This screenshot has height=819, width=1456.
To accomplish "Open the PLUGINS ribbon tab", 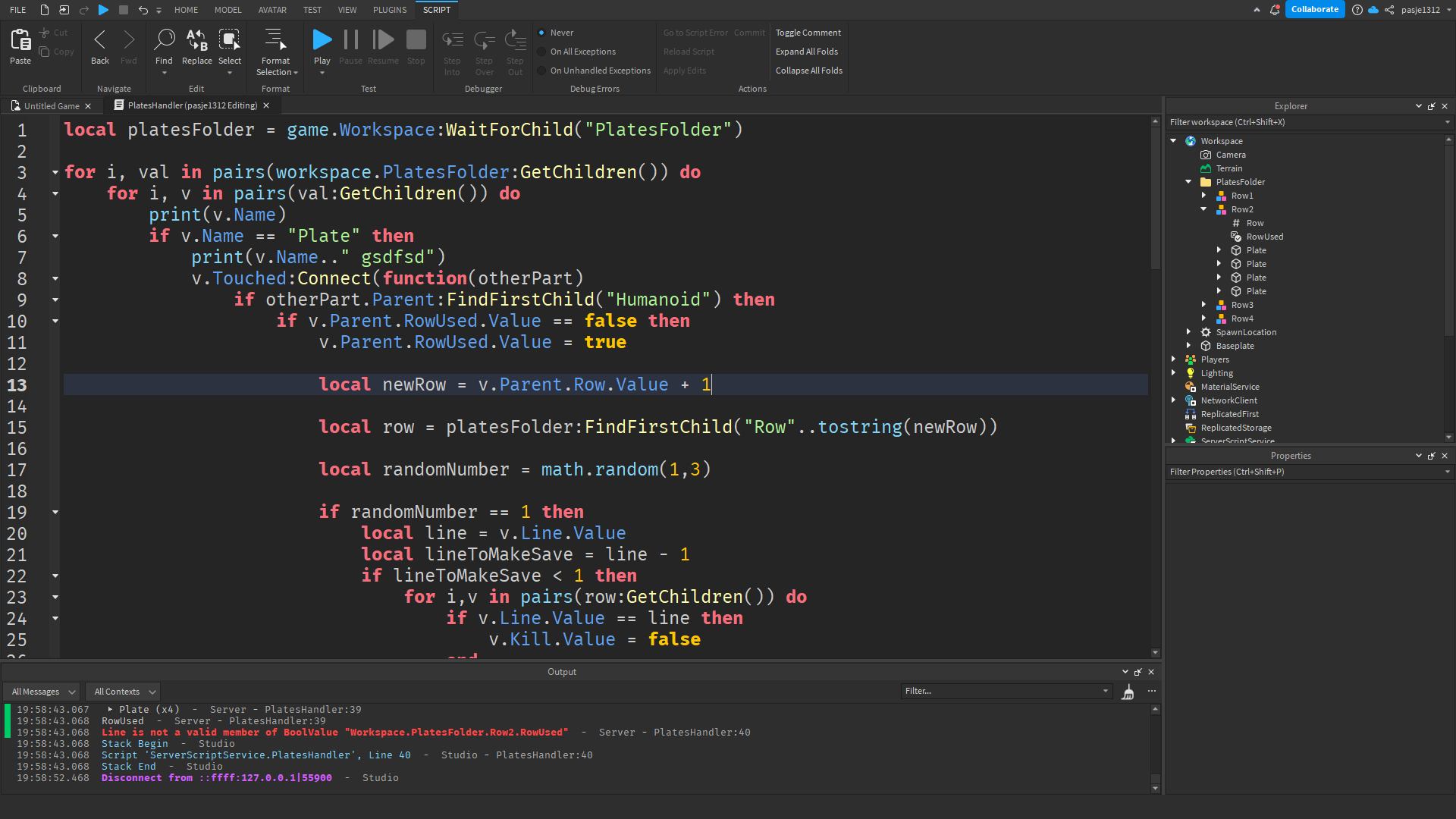I will [x=390, y=10].
